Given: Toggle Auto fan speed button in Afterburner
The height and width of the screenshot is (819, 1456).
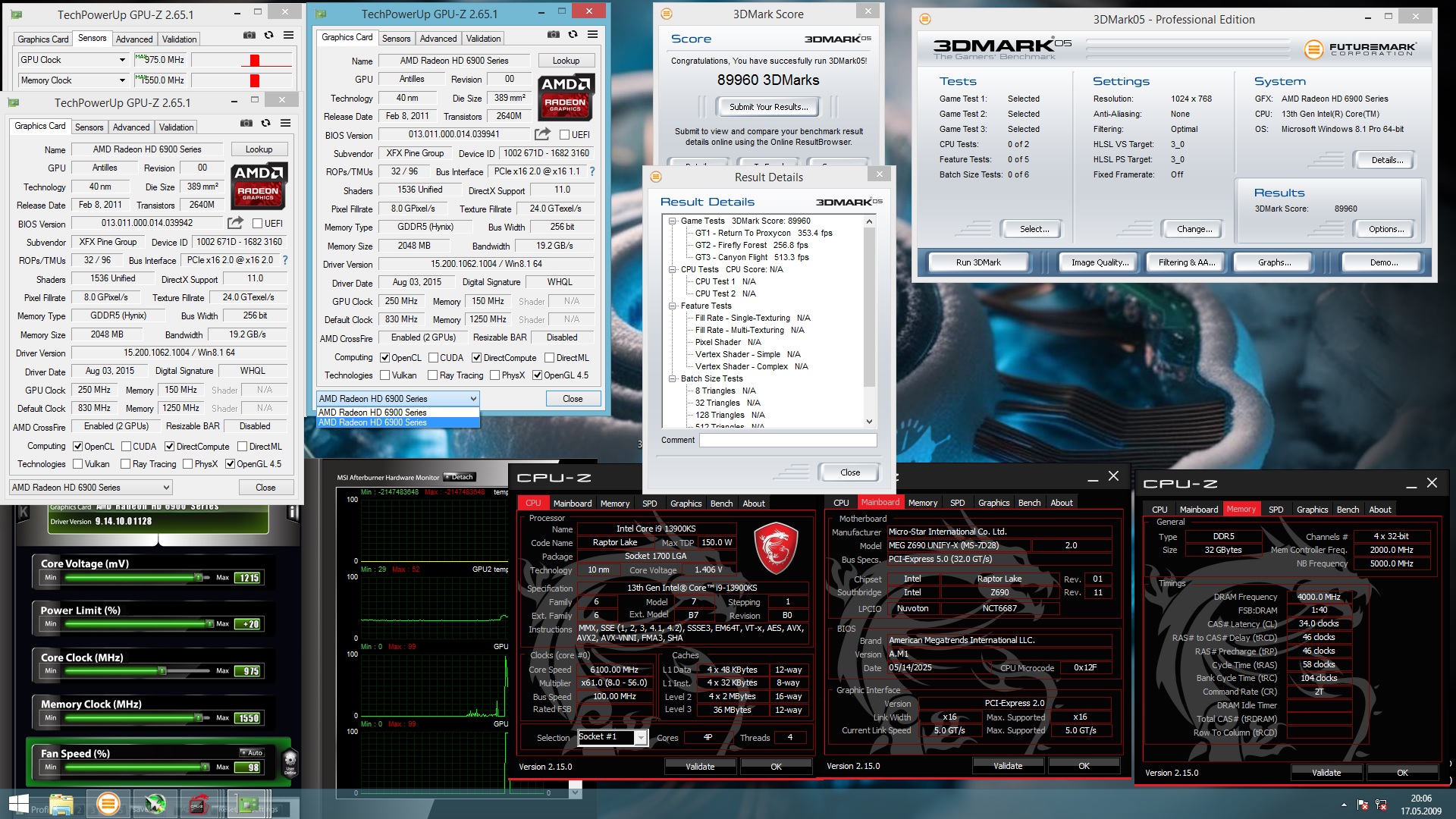Looking at the screenshot, I should click(x=251, y=752).
